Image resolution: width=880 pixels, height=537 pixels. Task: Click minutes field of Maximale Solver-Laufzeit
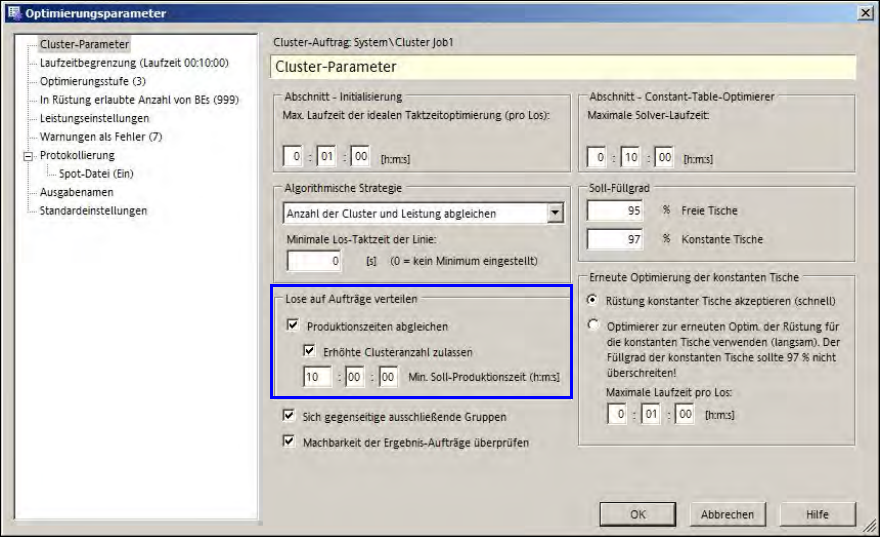click(x=630, y=157)
